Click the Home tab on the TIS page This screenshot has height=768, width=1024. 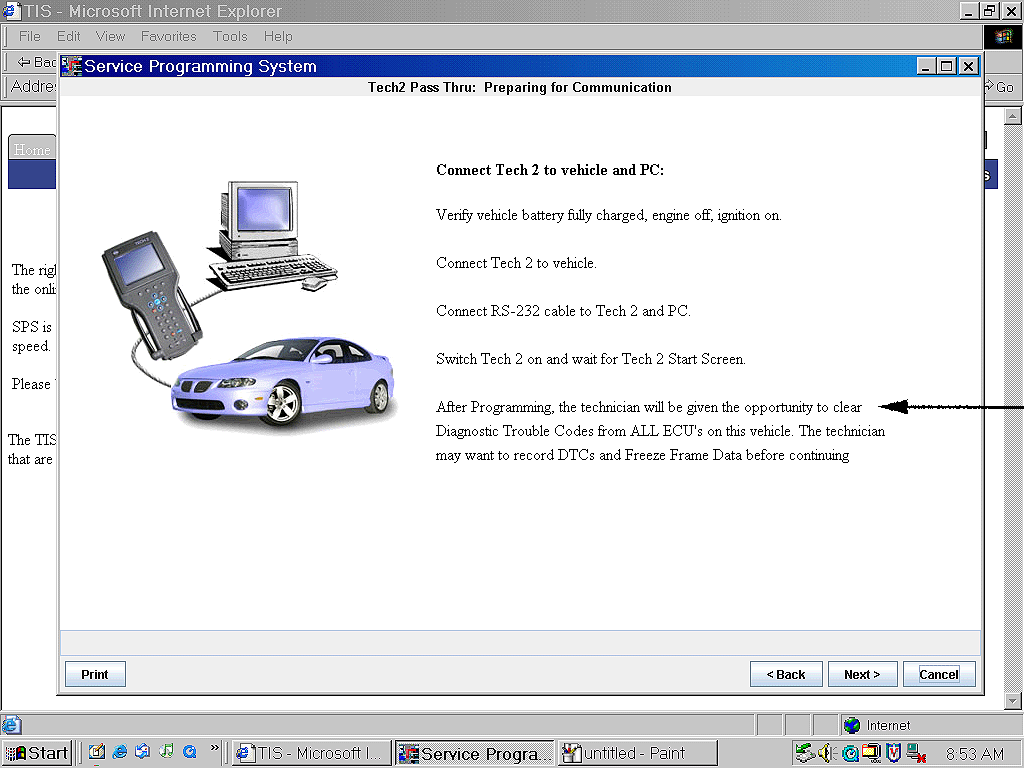point(32,149)
